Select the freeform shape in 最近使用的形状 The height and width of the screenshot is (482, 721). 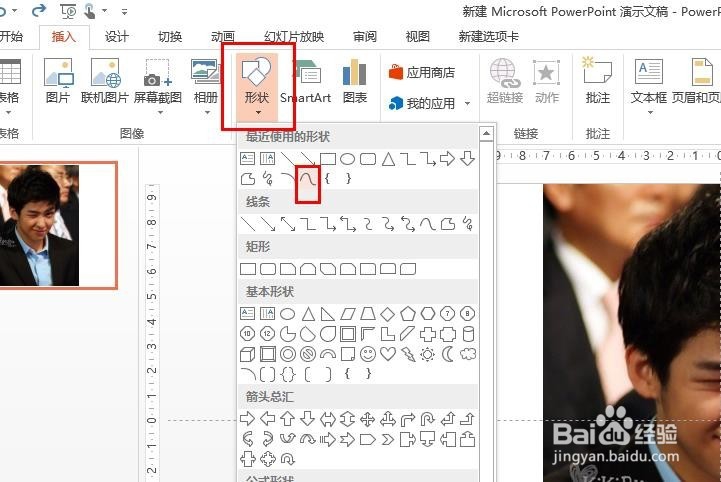pos(247,178)
